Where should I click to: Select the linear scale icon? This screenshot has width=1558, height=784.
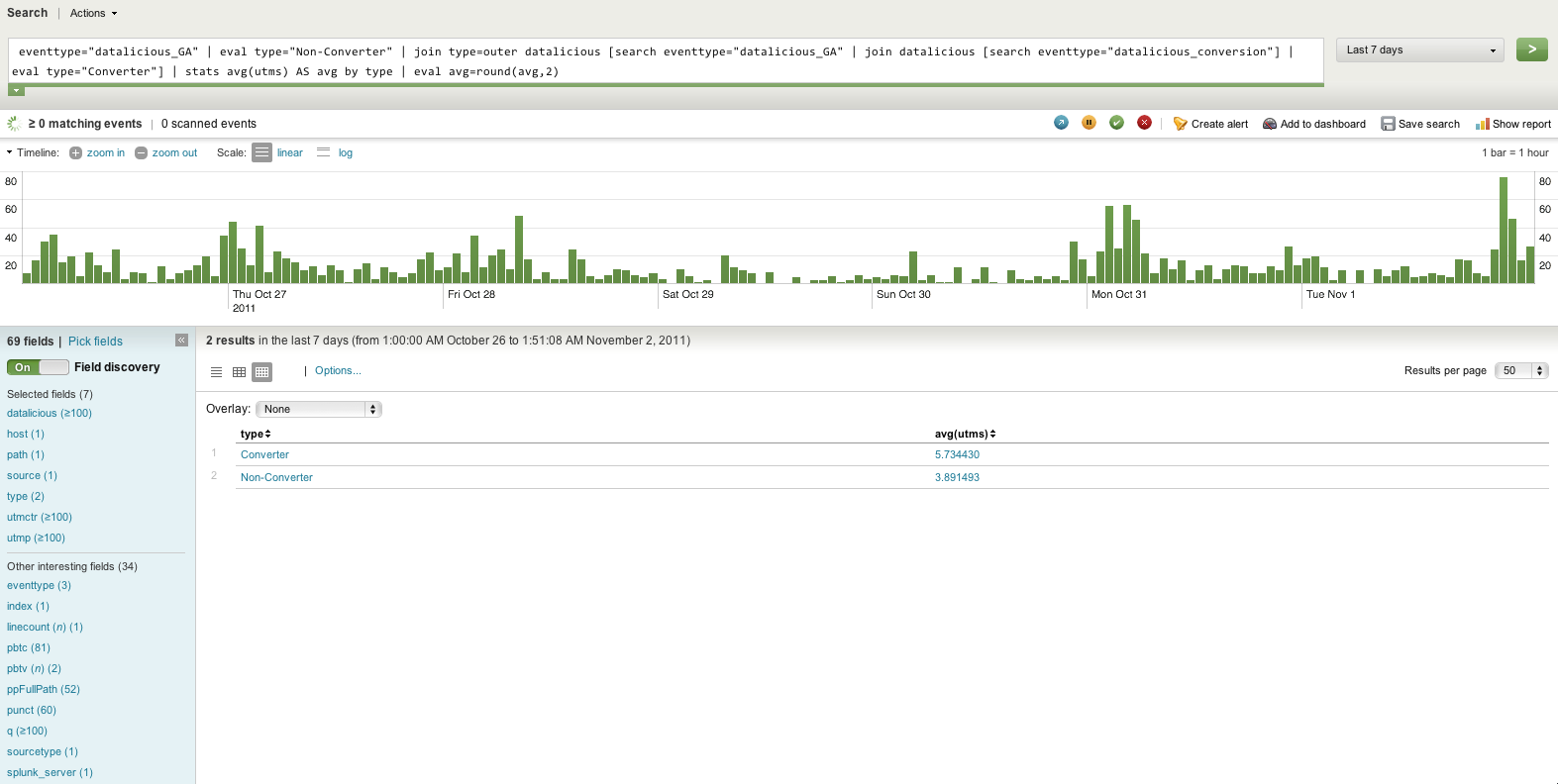coord(261,152)
